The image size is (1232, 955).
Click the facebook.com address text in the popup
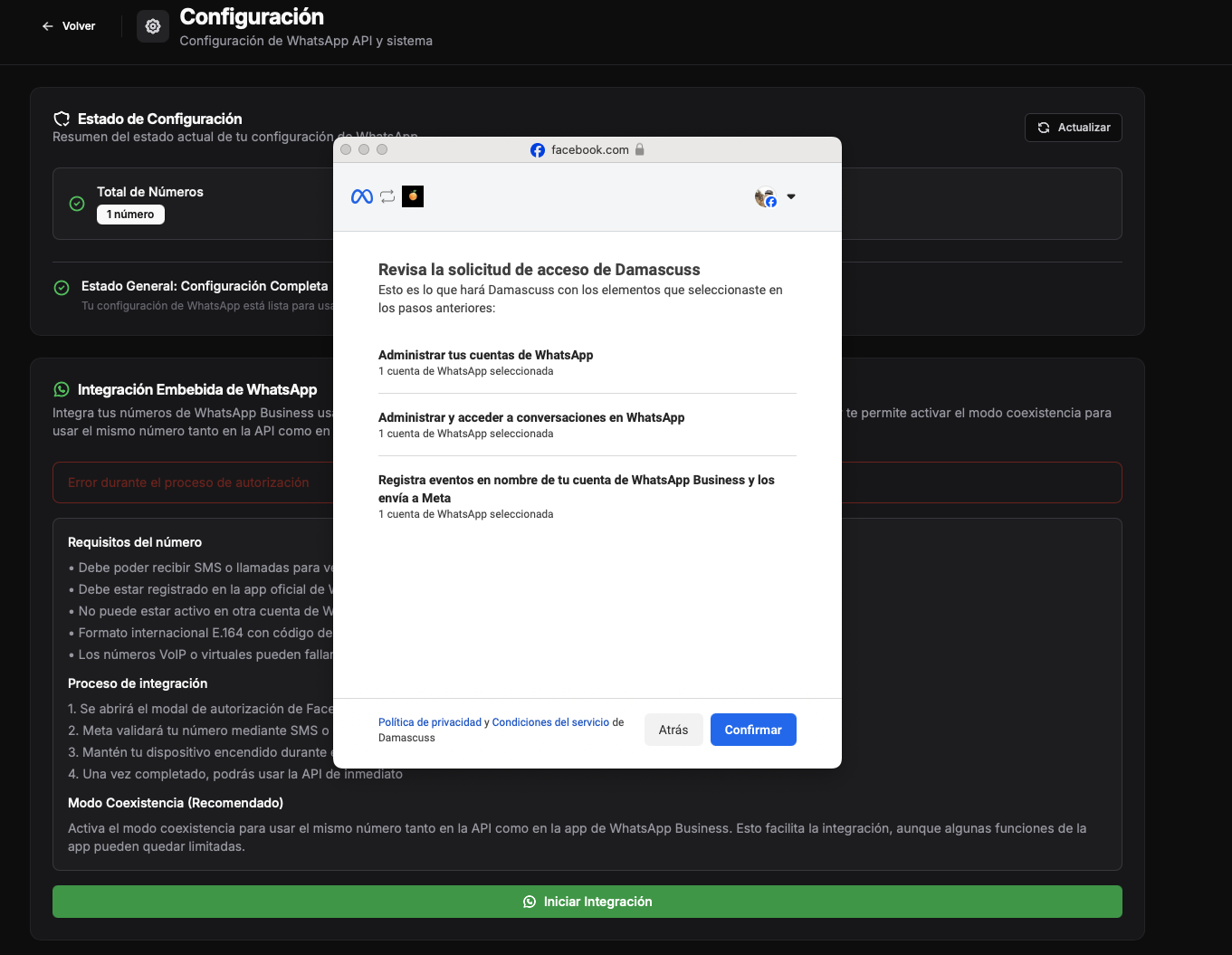pos(590,150)
